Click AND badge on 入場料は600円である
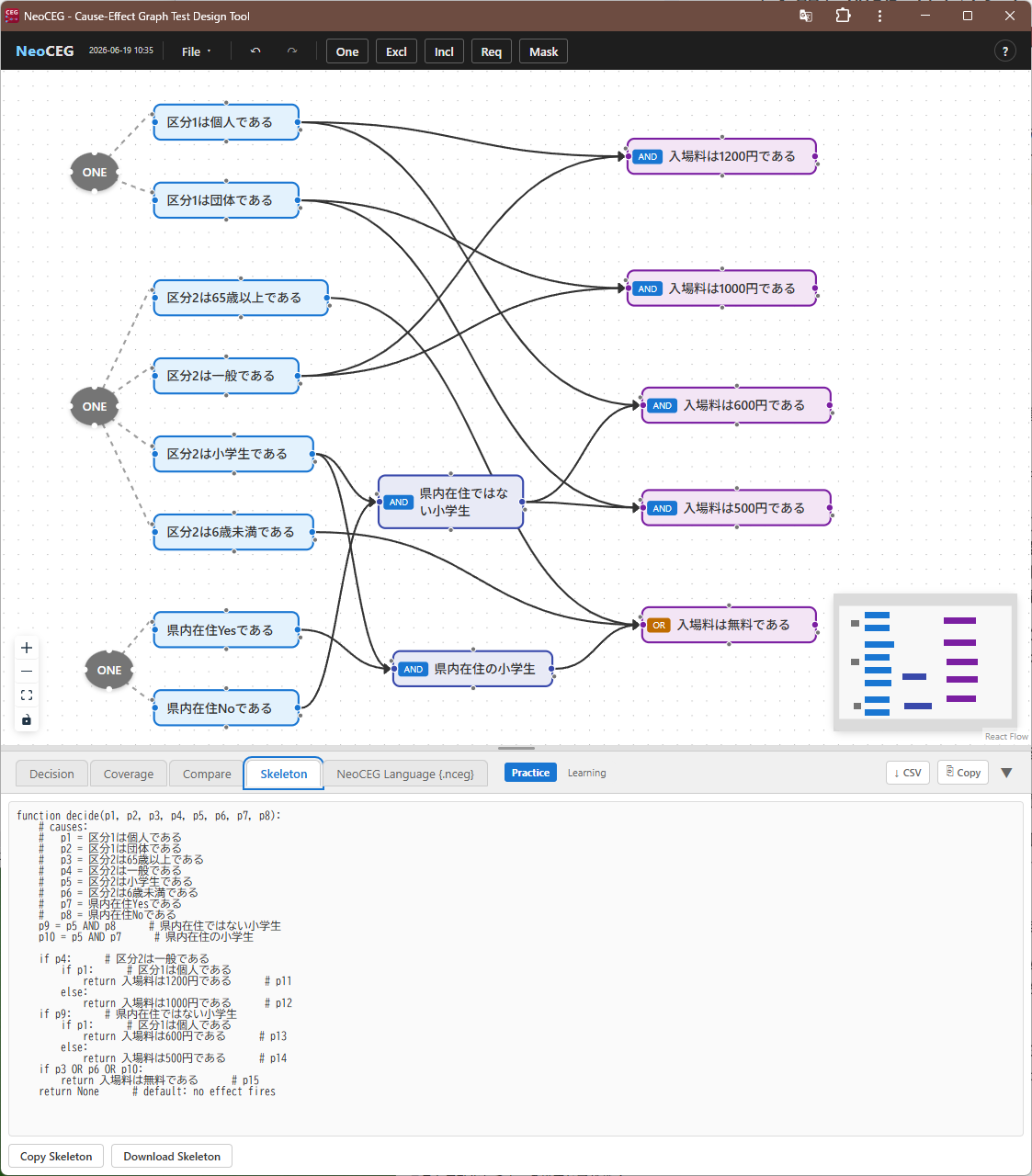This screenshot has height=1176, width=1032. pos(663,405)
